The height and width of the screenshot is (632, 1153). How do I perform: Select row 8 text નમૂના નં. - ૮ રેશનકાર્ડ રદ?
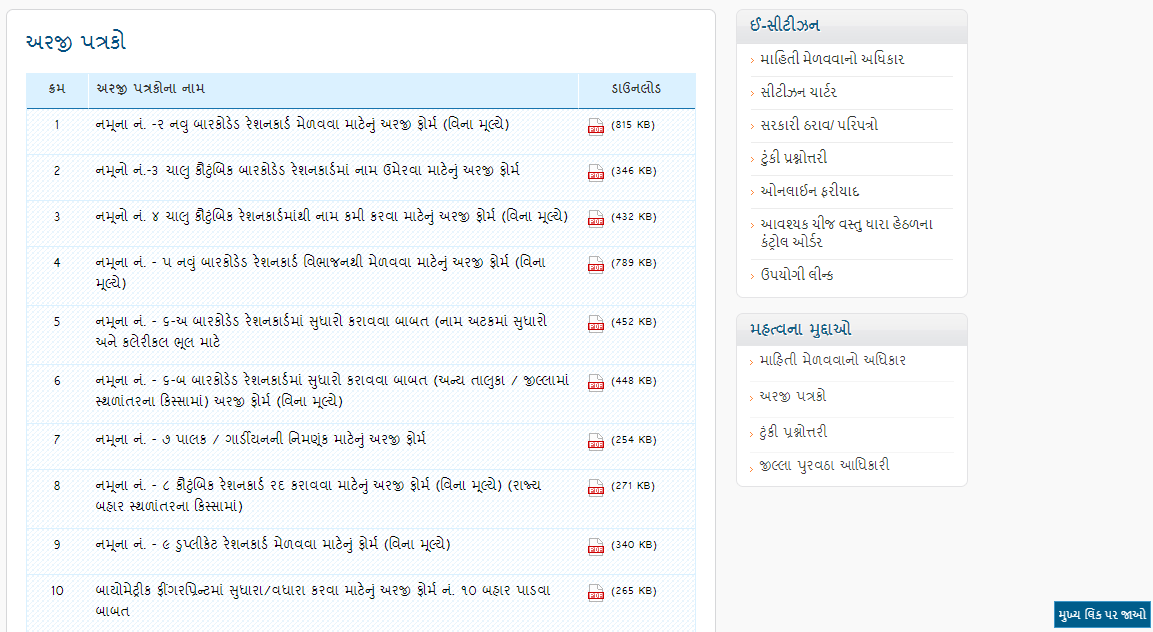click(x=318, y=495)
